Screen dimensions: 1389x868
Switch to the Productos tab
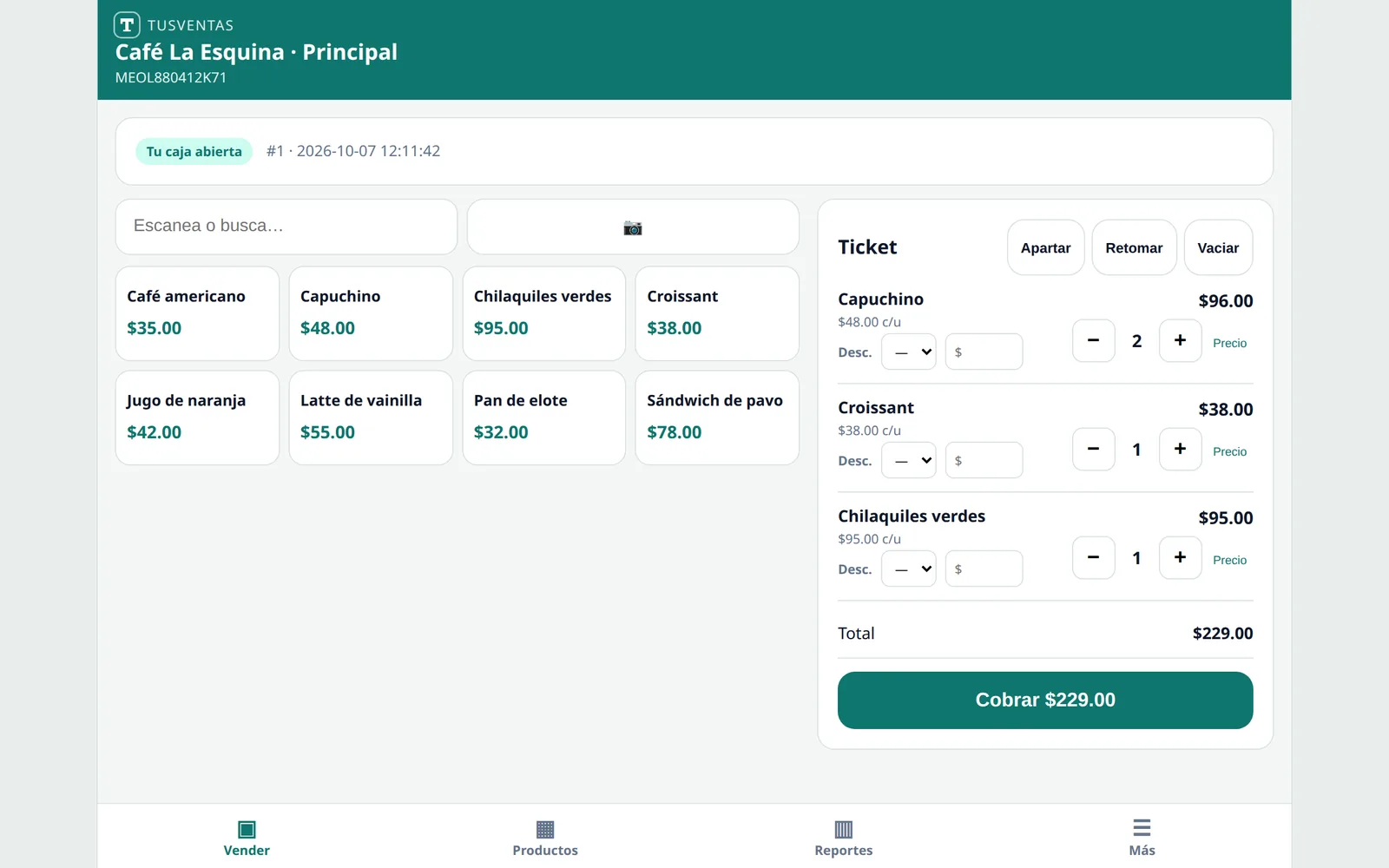point(545,838)
